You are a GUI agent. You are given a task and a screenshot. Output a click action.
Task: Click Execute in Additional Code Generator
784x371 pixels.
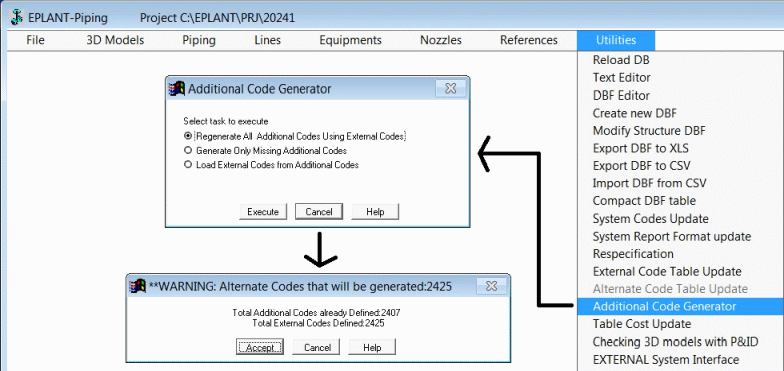pos(263,212)
